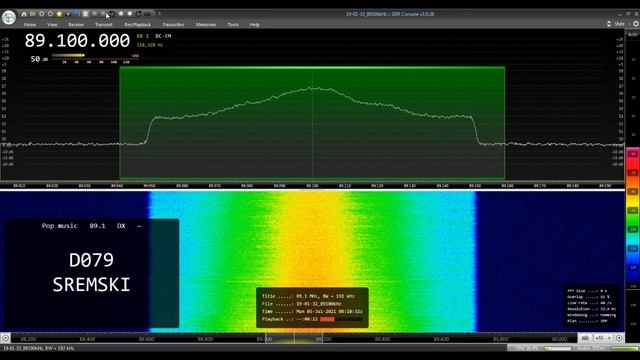The image size is (640, 360).
Task: Open the Style dropdown
Action: (620, 24)
